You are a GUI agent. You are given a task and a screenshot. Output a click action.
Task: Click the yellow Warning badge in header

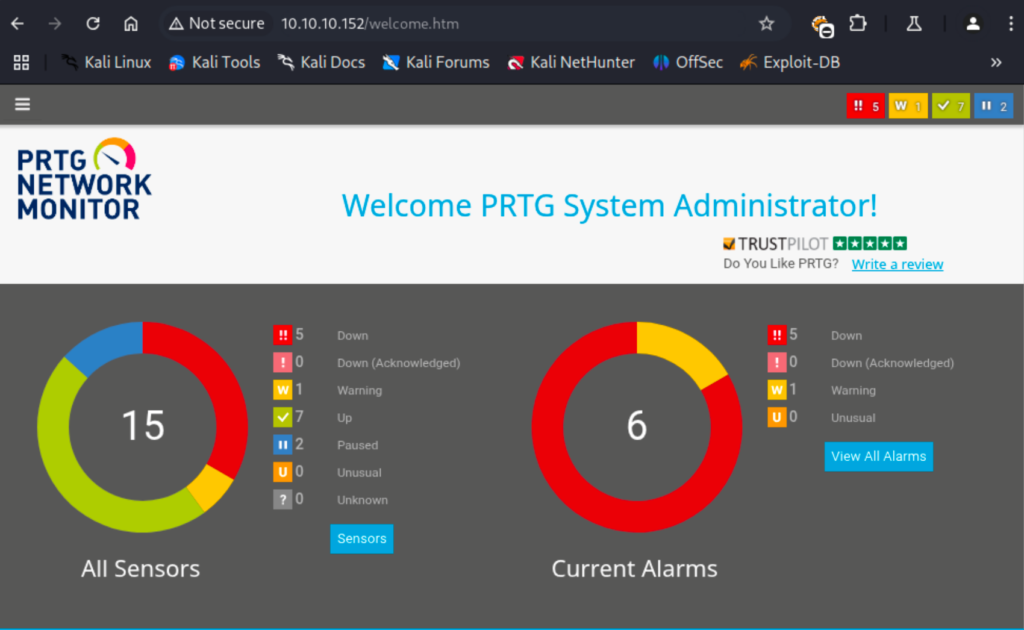click(x=908, y=106)
